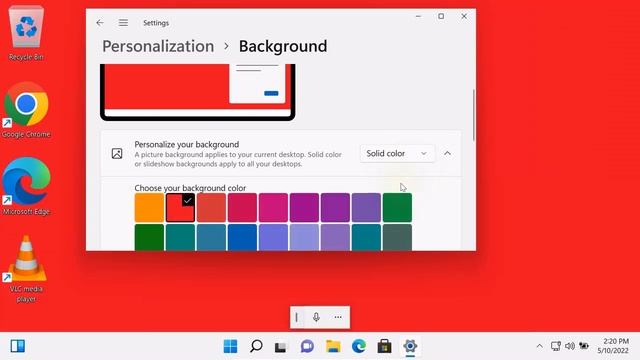Open taskbar Search magnifier

(256, 346)
